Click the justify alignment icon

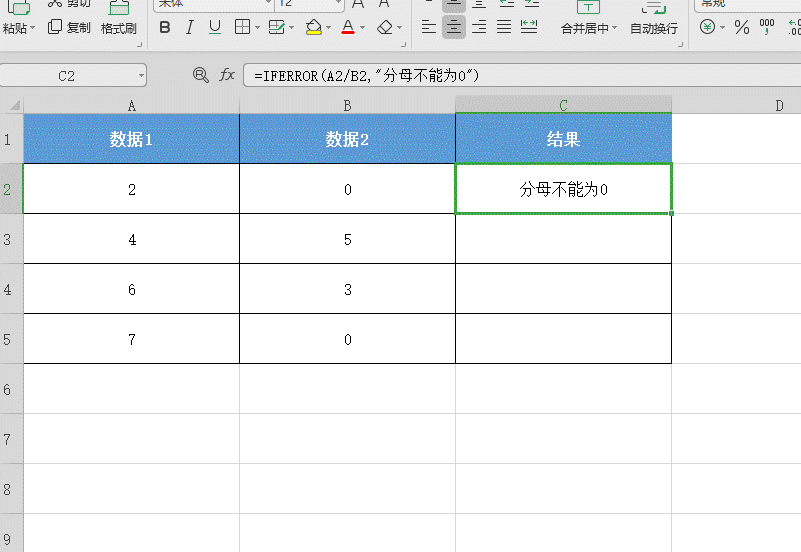pos(504,27)
